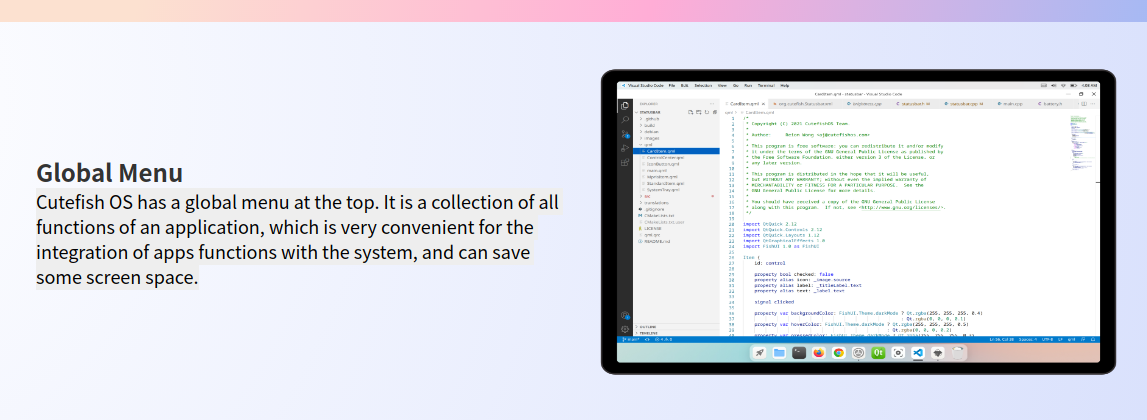Open the Help menu
This screenshot has height=420, width=1147.
pyautogui.click(x=785, y=86)
